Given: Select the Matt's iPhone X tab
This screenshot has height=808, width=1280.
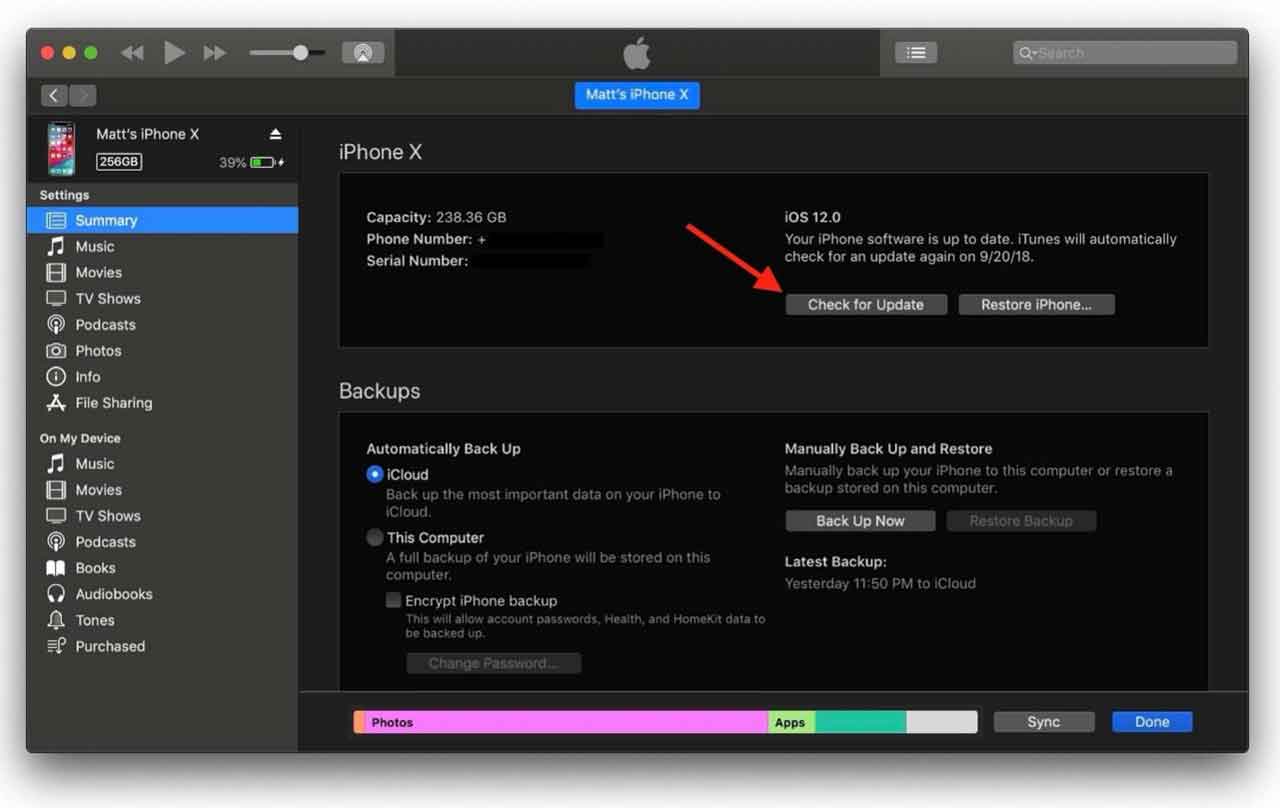Looking at the screenshot, I should click(637, 95).
